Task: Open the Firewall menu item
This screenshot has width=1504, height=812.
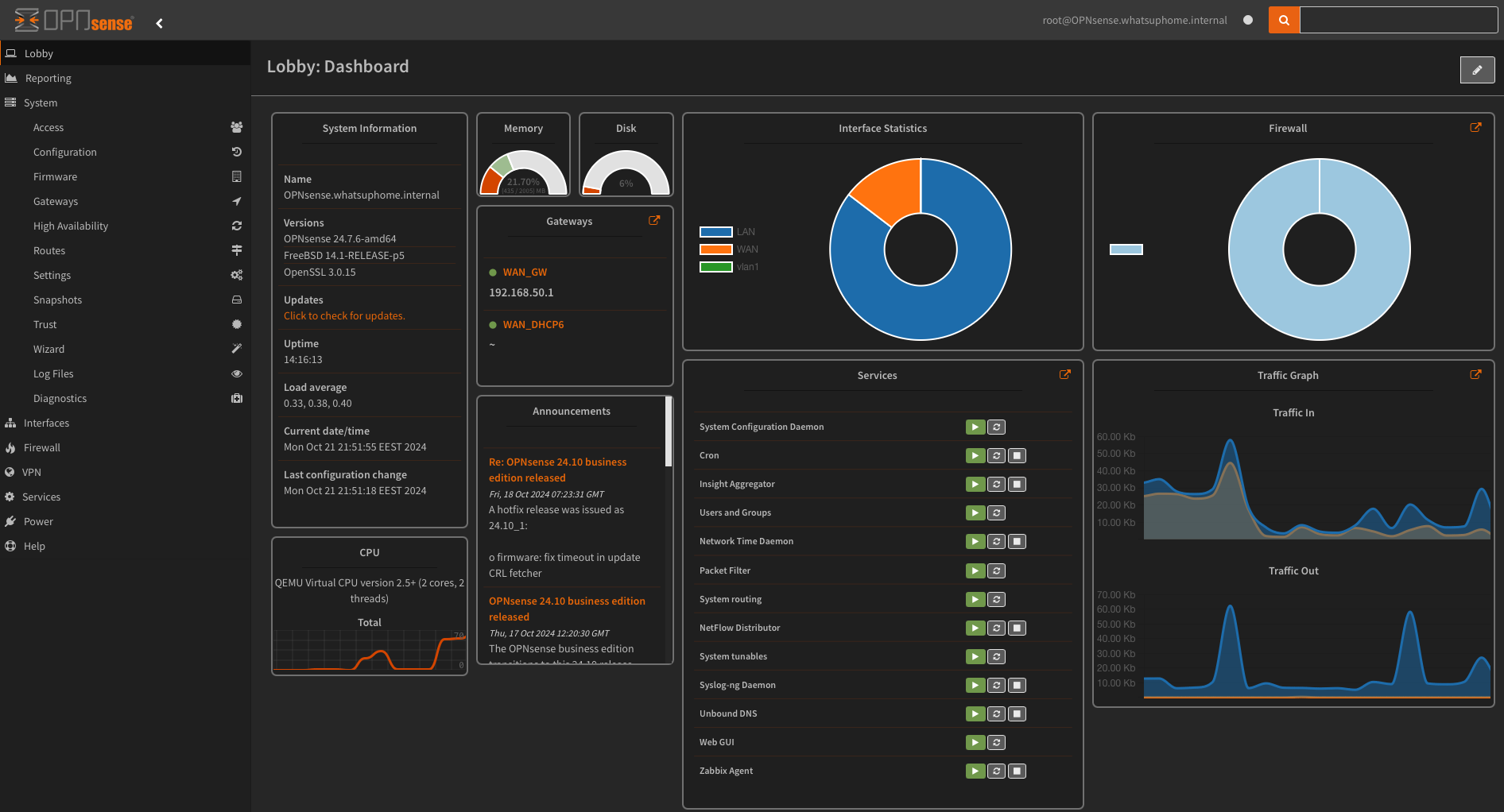Action: 41,447
